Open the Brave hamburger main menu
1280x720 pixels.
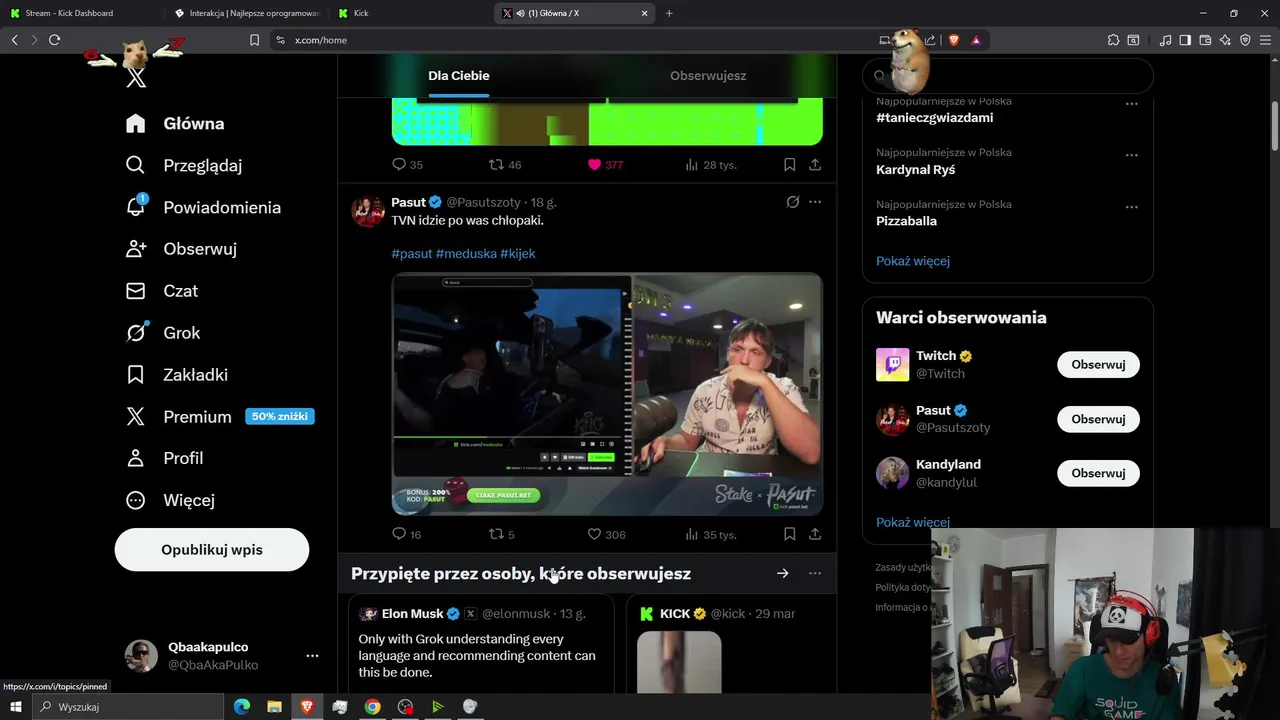pos(1265,40)
